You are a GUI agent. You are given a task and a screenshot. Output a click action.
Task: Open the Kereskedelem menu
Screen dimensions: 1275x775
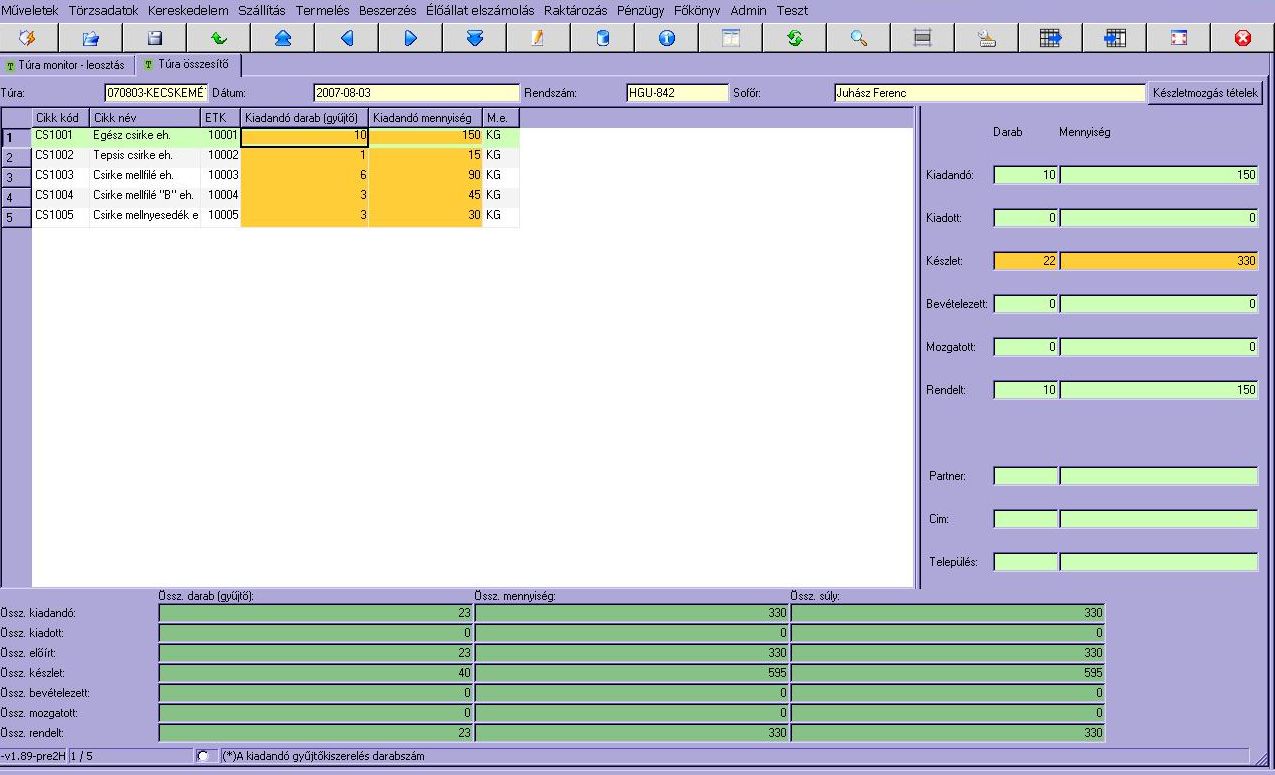tap(188, 10)
